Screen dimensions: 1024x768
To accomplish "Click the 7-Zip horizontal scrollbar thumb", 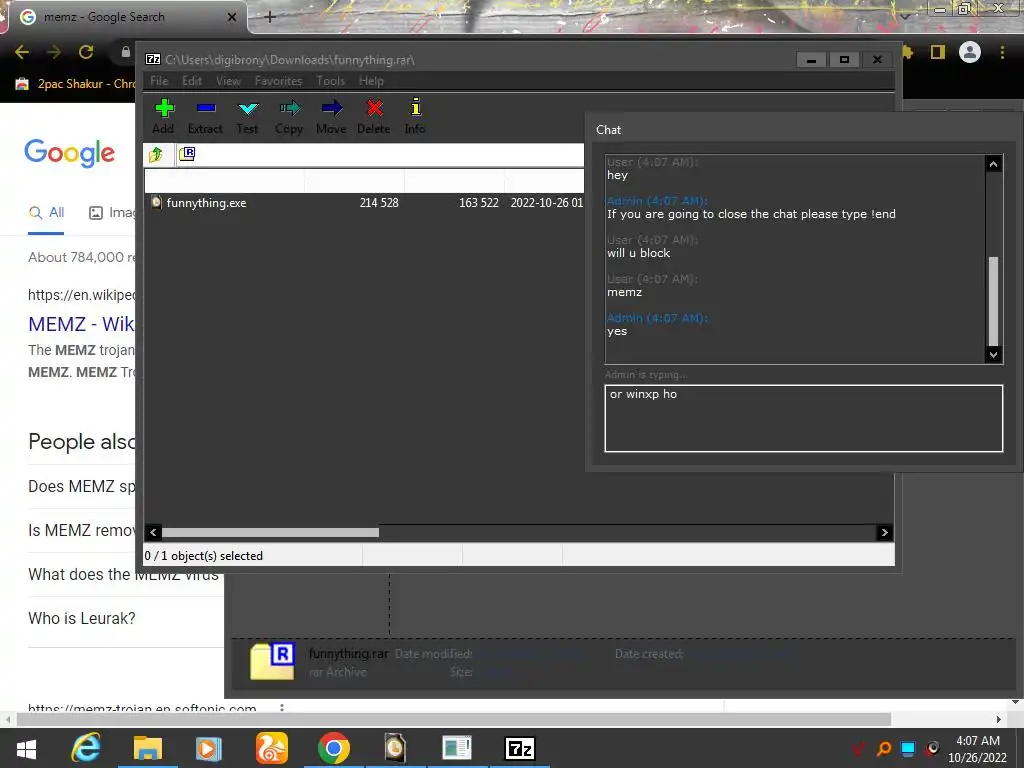I will pyautogui.click(x=270, y=532).
